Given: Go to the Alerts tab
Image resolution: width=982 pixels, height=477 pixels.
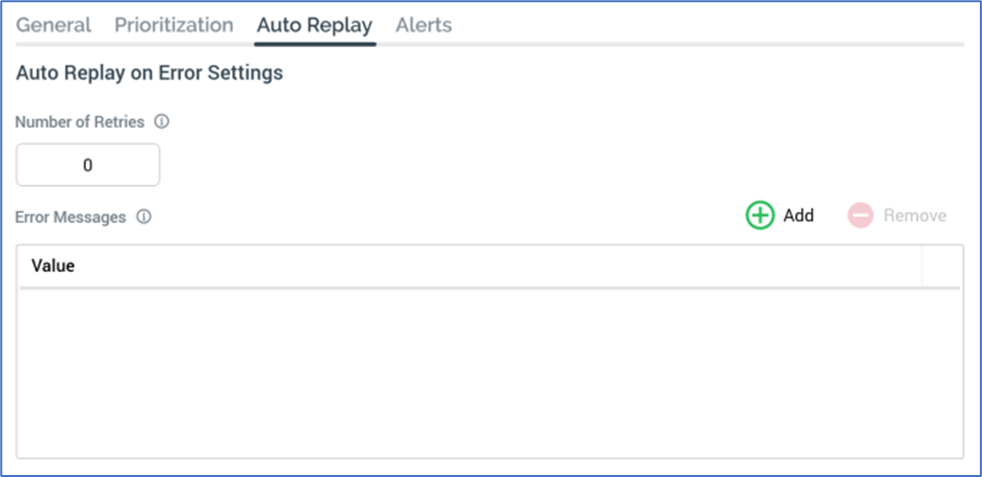Looking at the screenshot, I should tap(424, 25).
